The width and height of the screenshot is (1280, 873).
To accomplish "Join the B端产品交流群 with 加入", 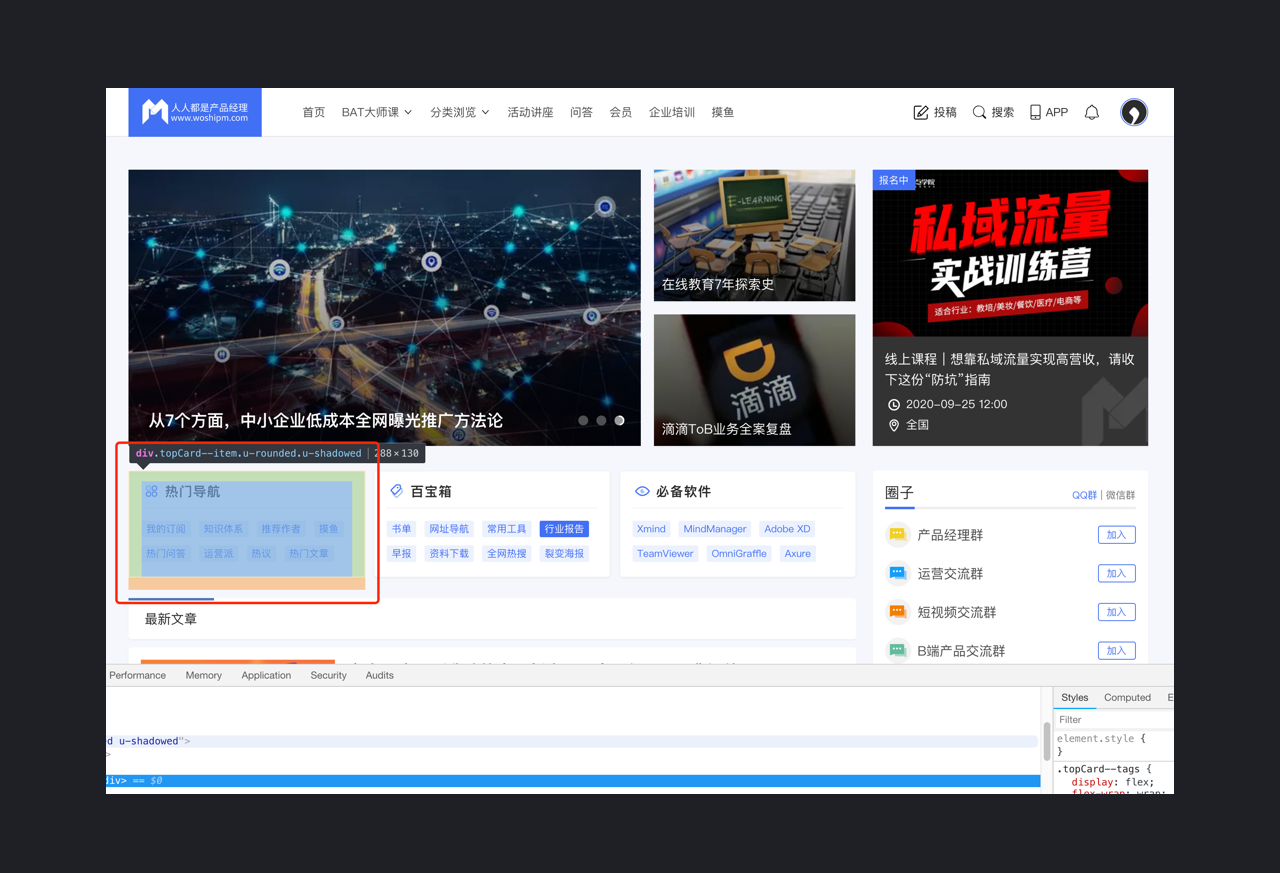I will (x=1116, y=650).
